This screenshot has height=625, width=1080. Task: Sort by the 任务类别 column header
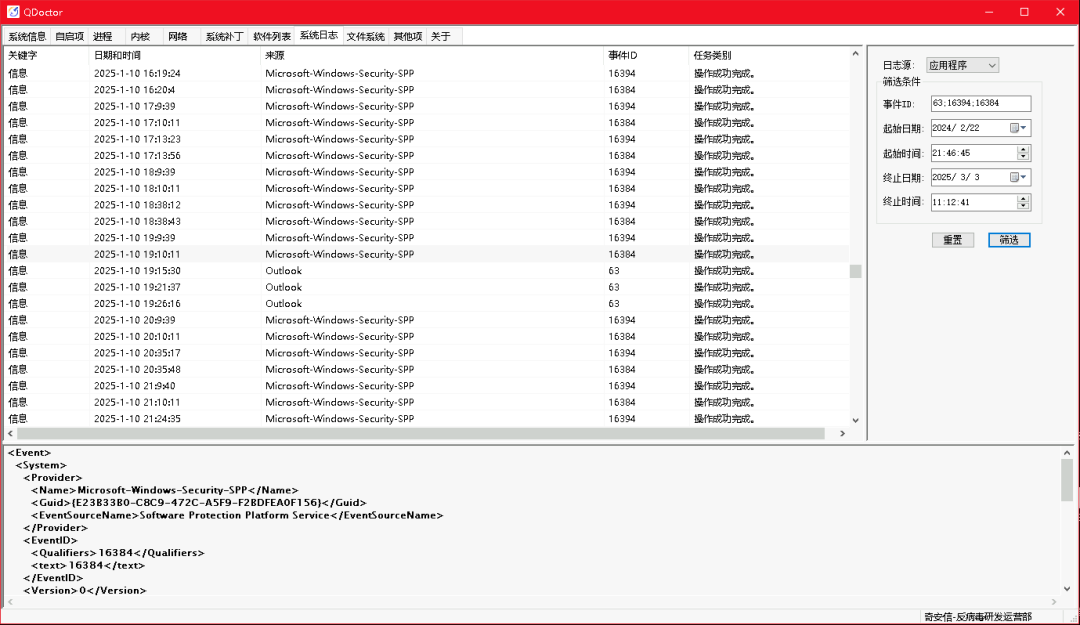click(x=768, y=55)
